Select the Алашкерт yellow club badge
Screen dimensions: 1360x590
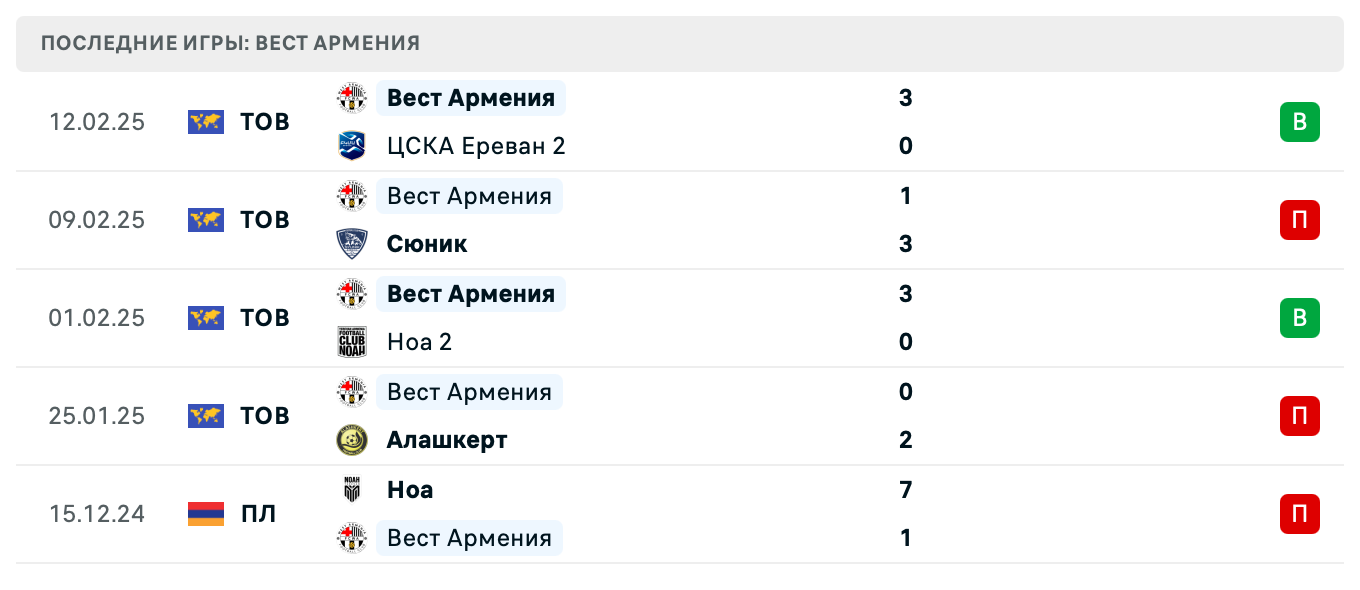tap(354, 439)
